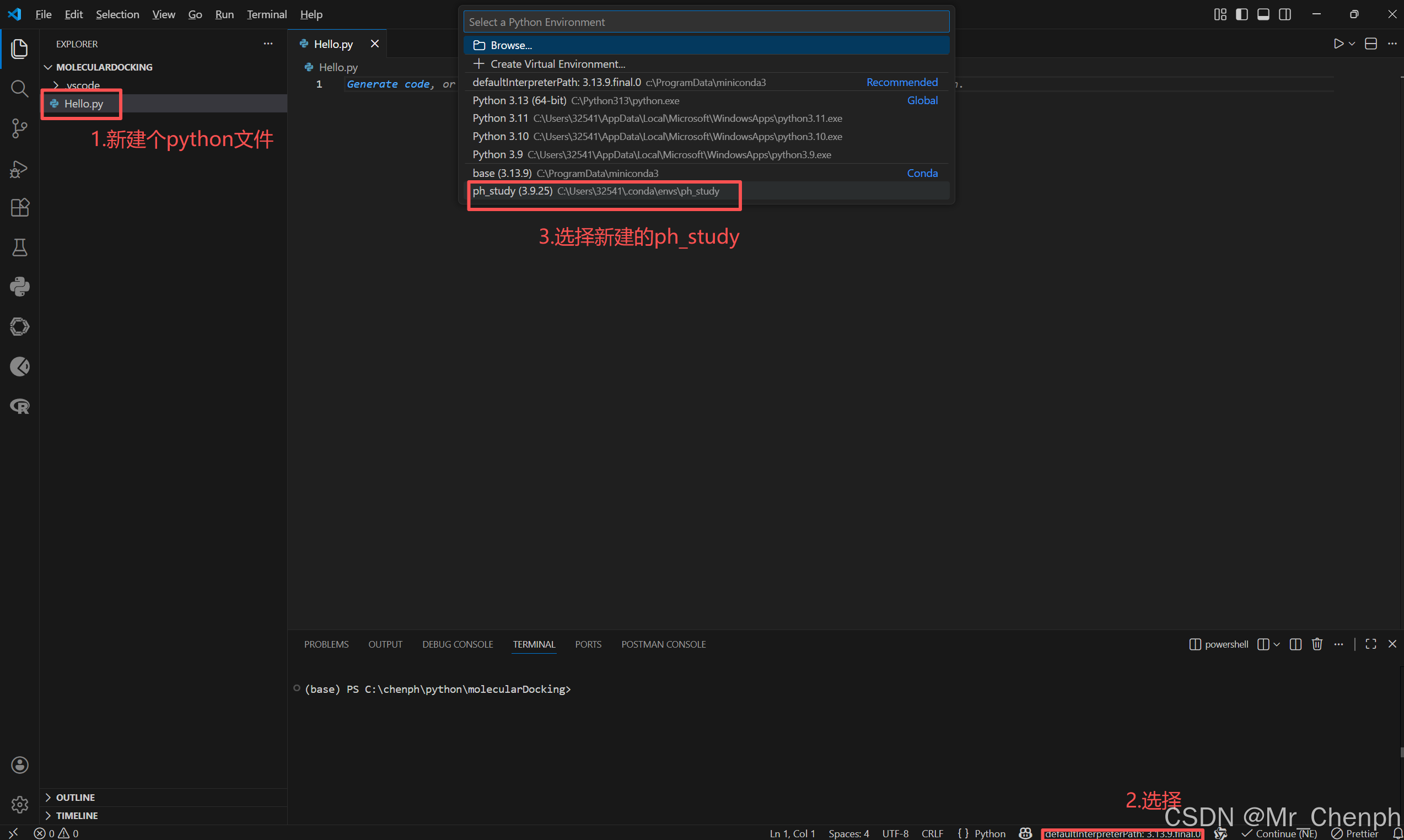Open the Terminal menu
The height and width of the screenshot is (840, 1404).
coord(266,14)
